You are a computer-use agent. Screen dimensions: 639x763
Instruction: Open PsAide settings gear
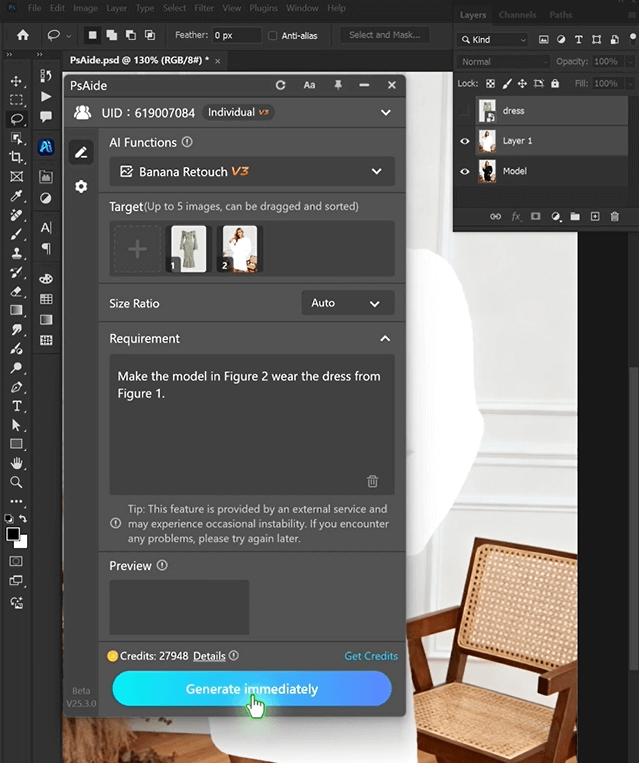[81, 186]
